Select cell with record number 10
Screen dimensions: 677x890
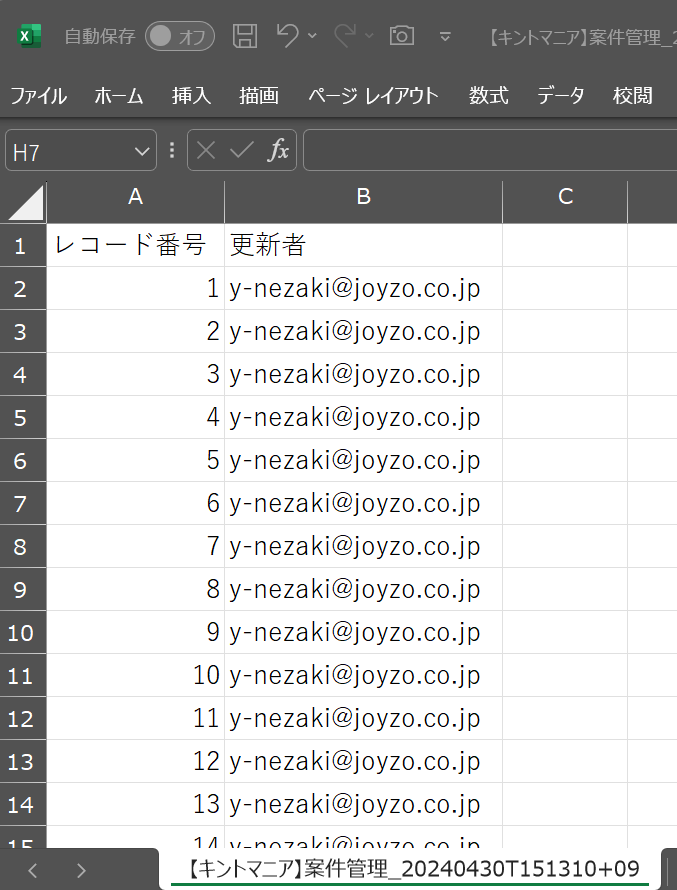coord(135,675)
